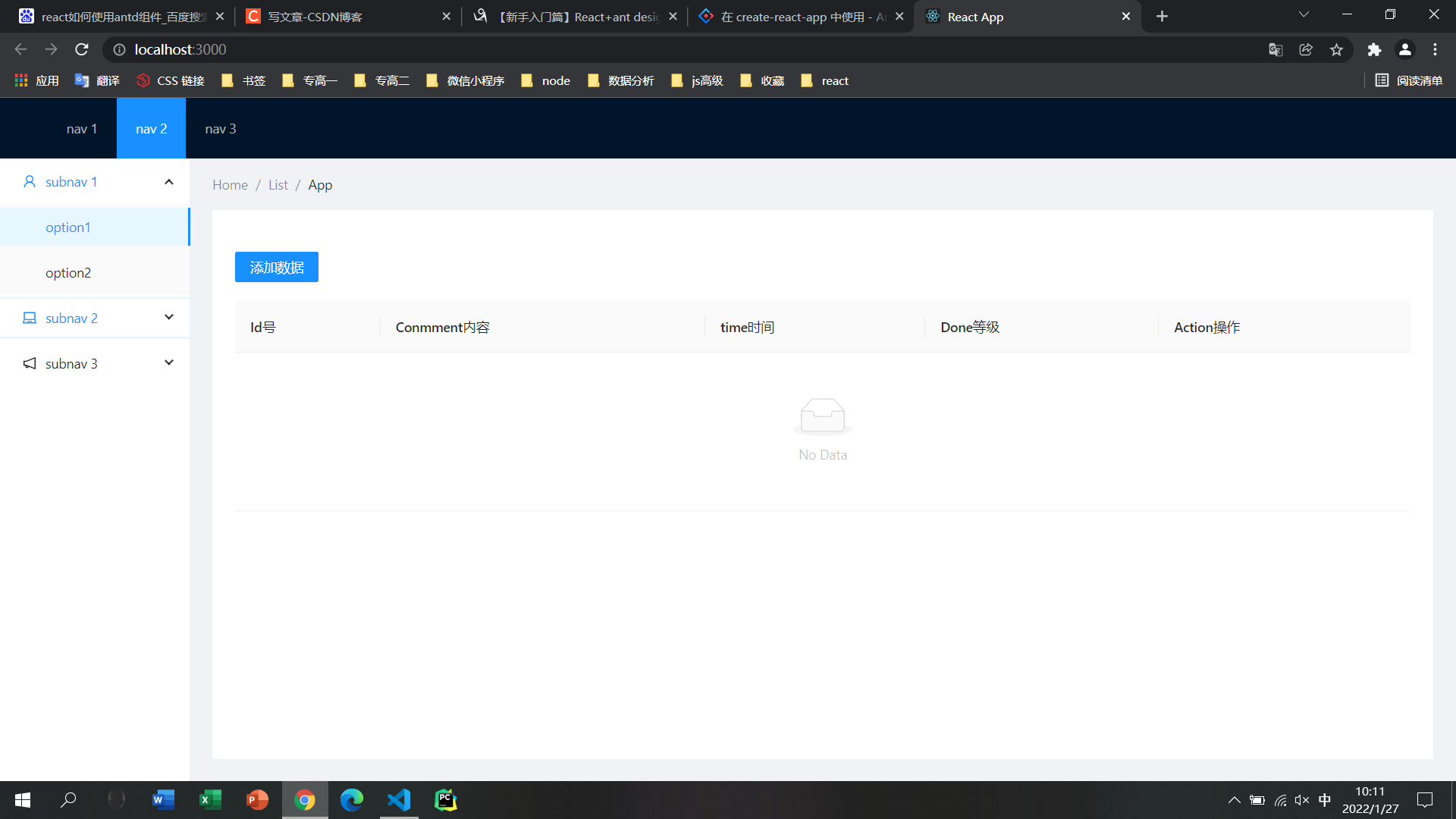
Task: Reload the localhost page
Action: tap(82, 49)
